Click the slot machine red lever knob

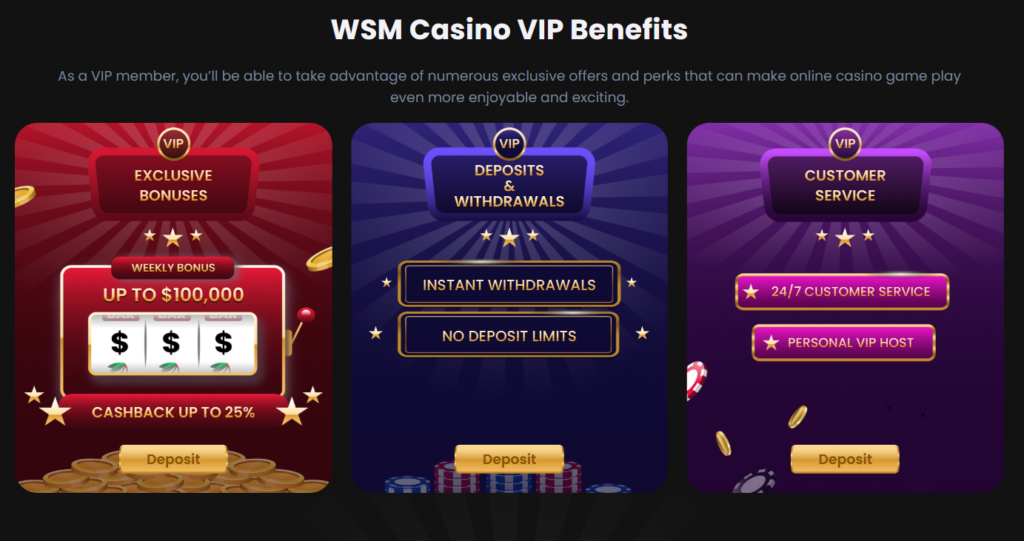pyautogui.click(x=306, y=315)
